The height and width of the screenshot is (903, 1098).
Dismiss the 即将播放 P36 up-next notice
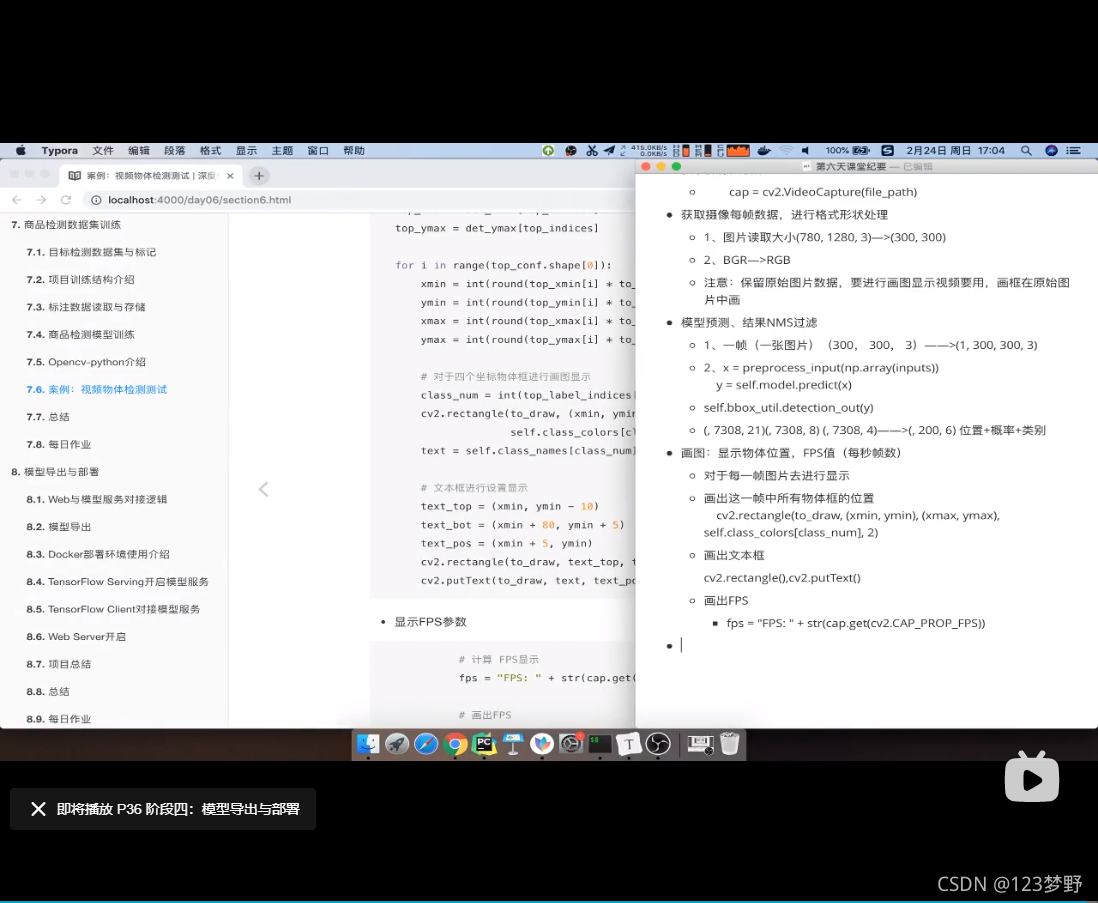(39, 809)
